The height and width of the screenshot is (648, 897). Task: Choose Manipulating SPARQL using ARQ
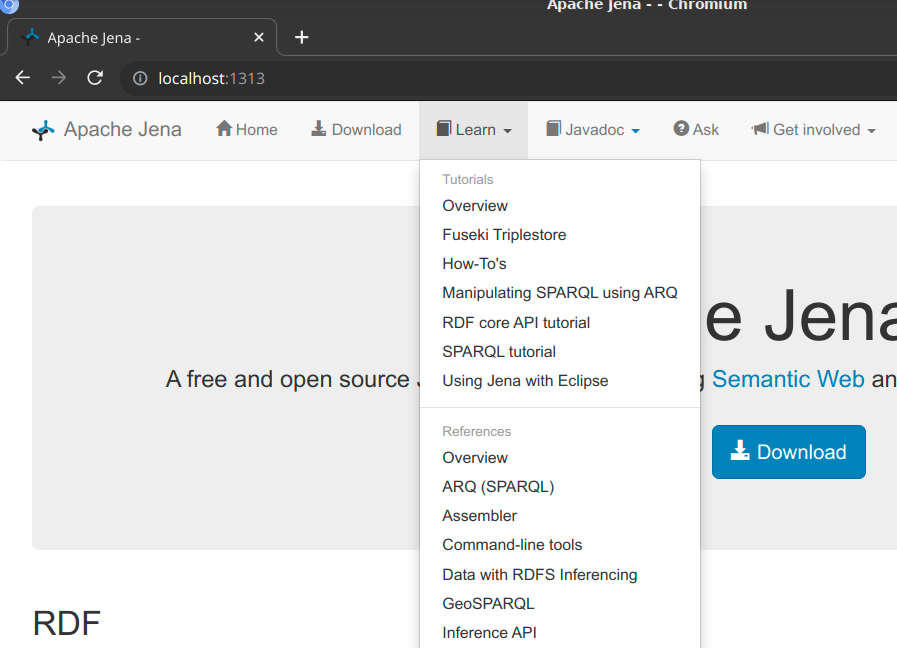559,293
